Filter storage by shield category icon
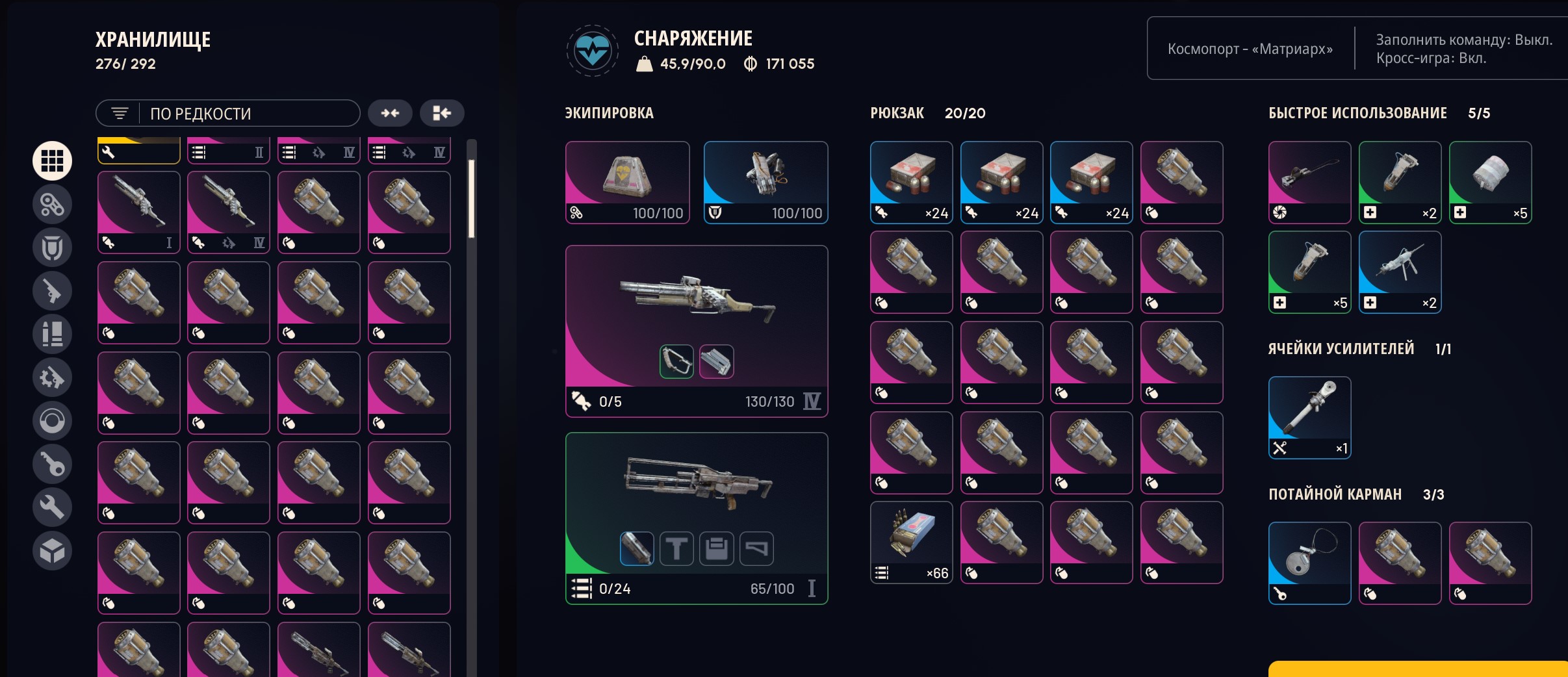The height and width of the screenshot is (677, 1568). [x=52, y=248]
